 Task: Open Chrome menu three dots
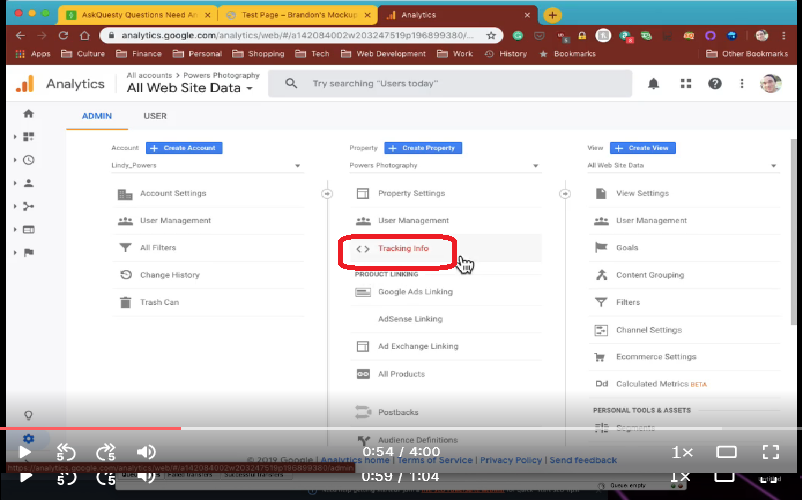coord(784,35)
